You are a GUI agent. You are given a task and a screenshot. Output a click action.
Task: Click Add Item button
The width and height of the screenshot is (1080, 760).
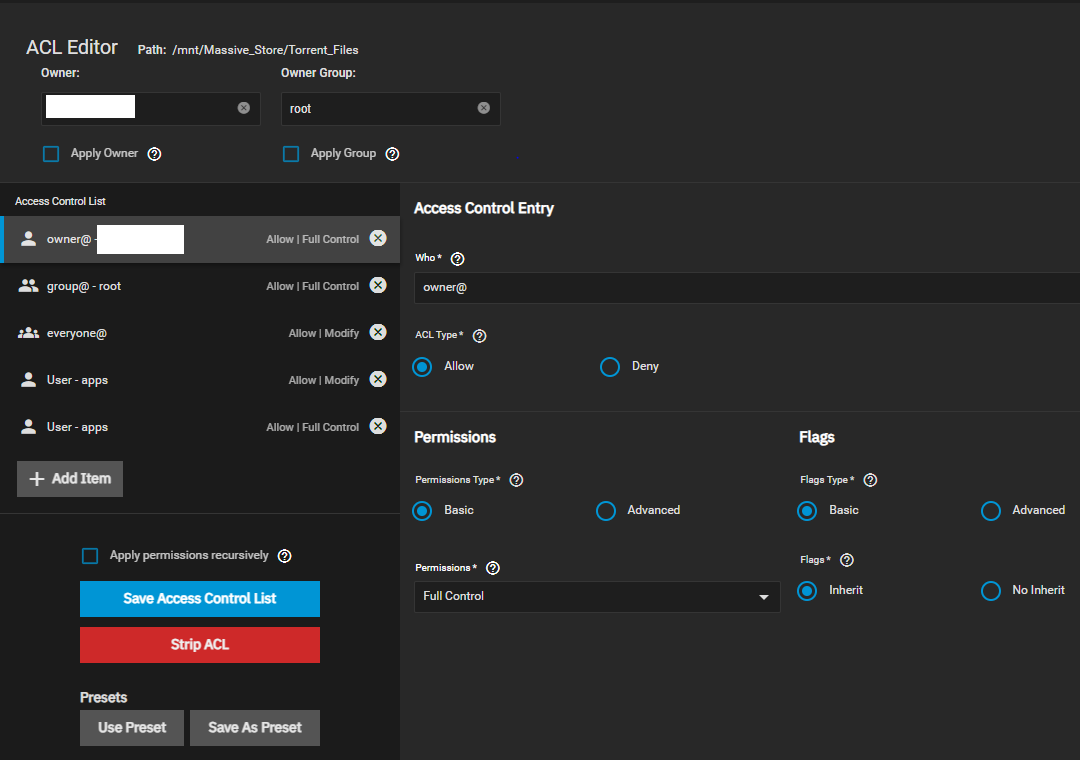pos(70,479)
